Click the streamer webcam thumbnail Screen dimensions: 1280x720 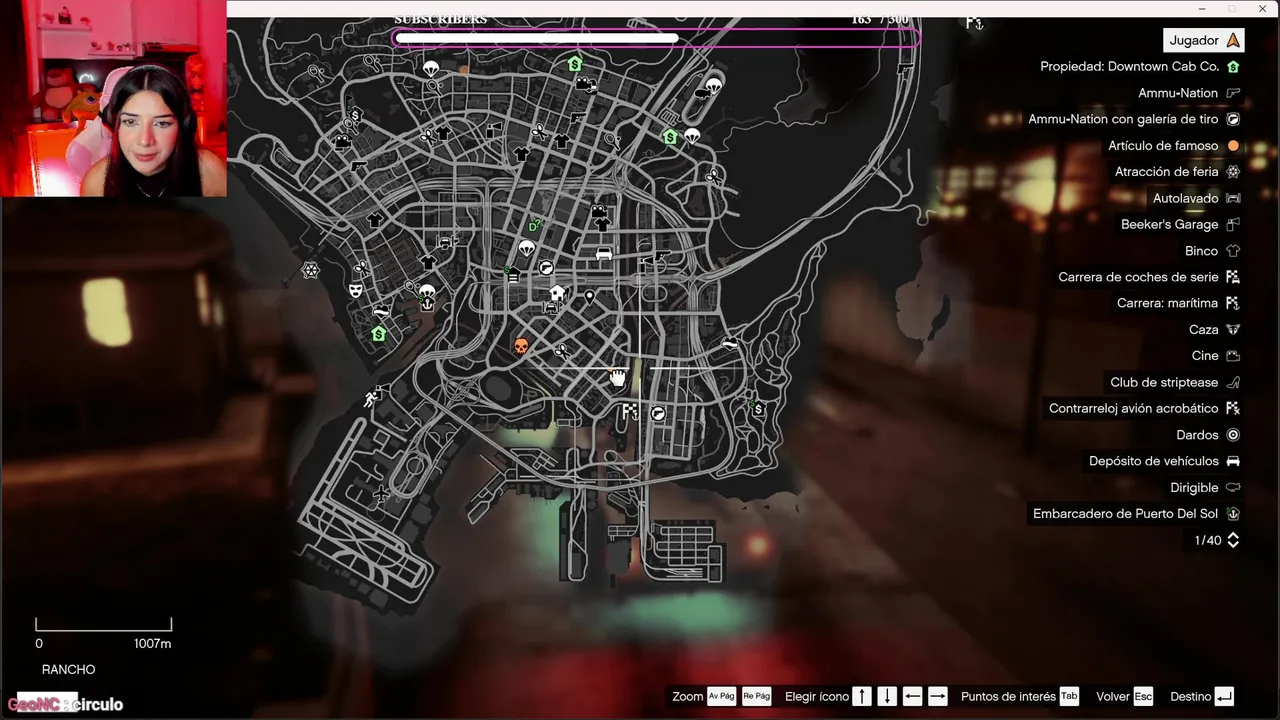coord(114,98)
